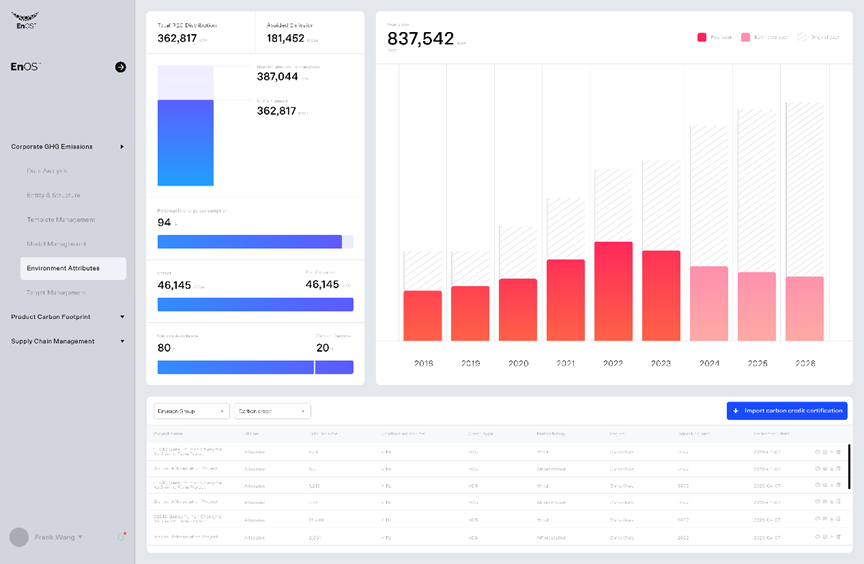Viewport: 864px width, 564px height.
Task: Toggle the red real cost legend swatch
Action: click(x=702, y=37)
